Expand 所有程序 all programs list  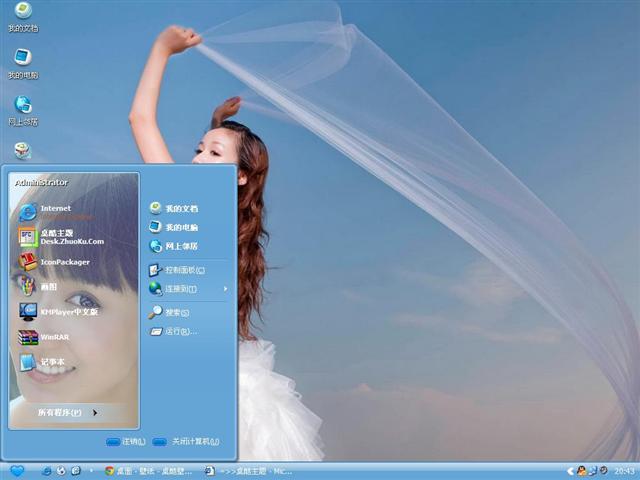(x=66, y=412)
